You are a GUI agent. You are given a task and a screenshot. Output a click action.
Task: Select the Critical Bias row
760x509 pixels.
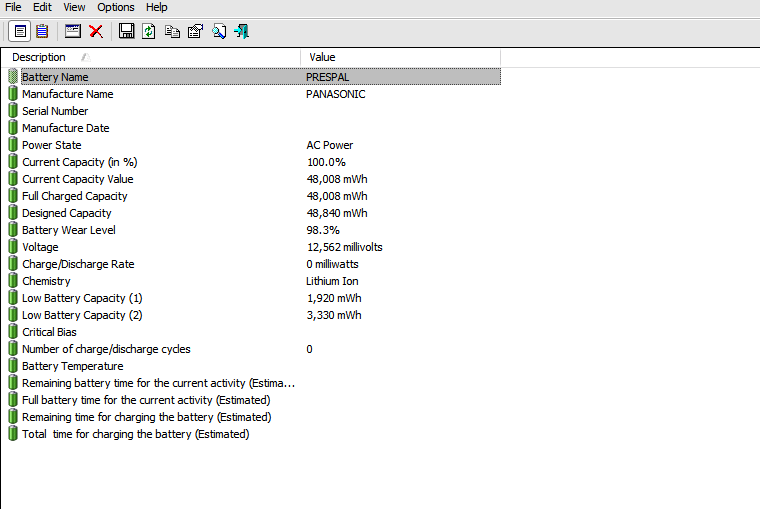(49, 332)
